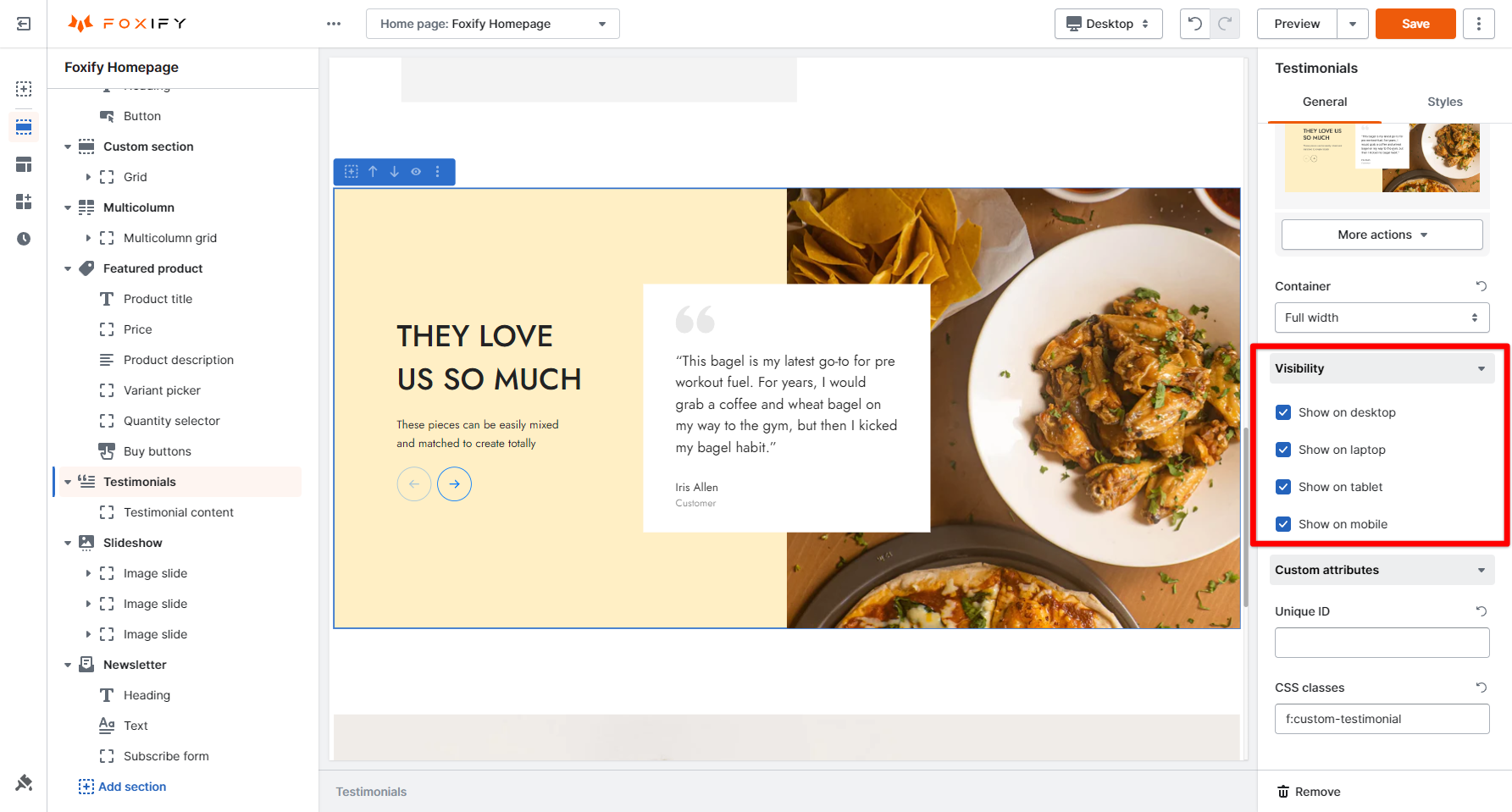Open the Container Full width select
1512x812 pixels.
[x=1382, y=318]
